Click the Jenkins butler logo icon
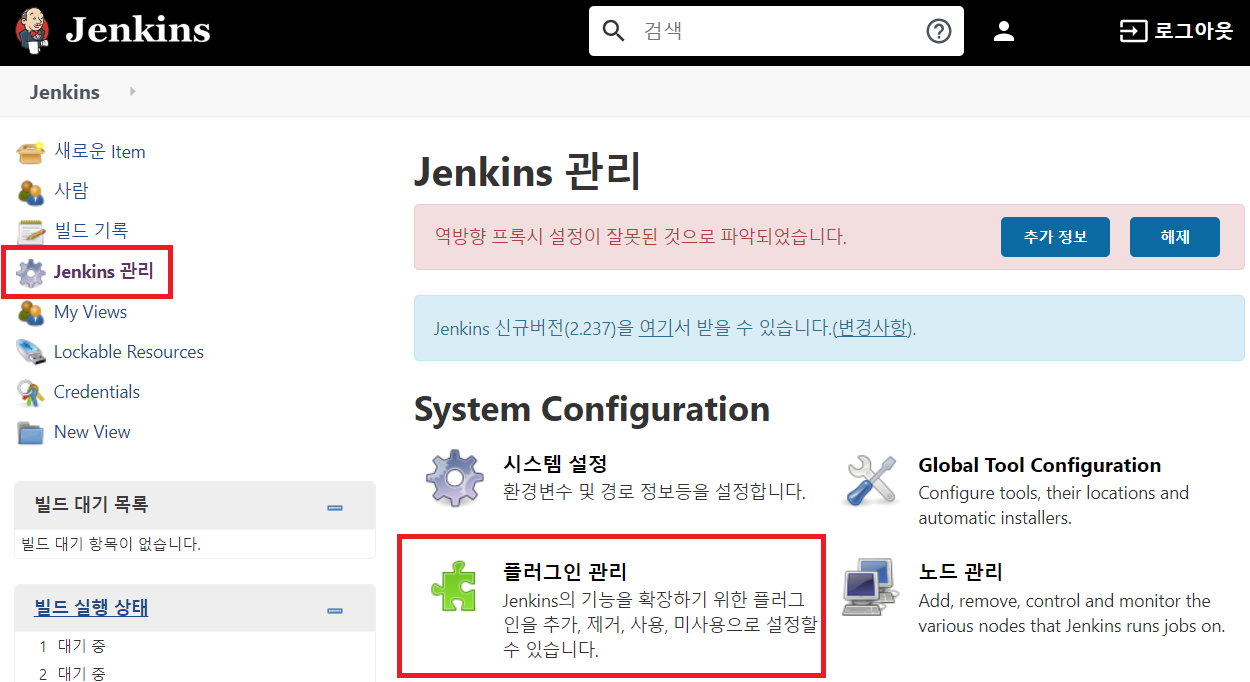 click(33, 30)
